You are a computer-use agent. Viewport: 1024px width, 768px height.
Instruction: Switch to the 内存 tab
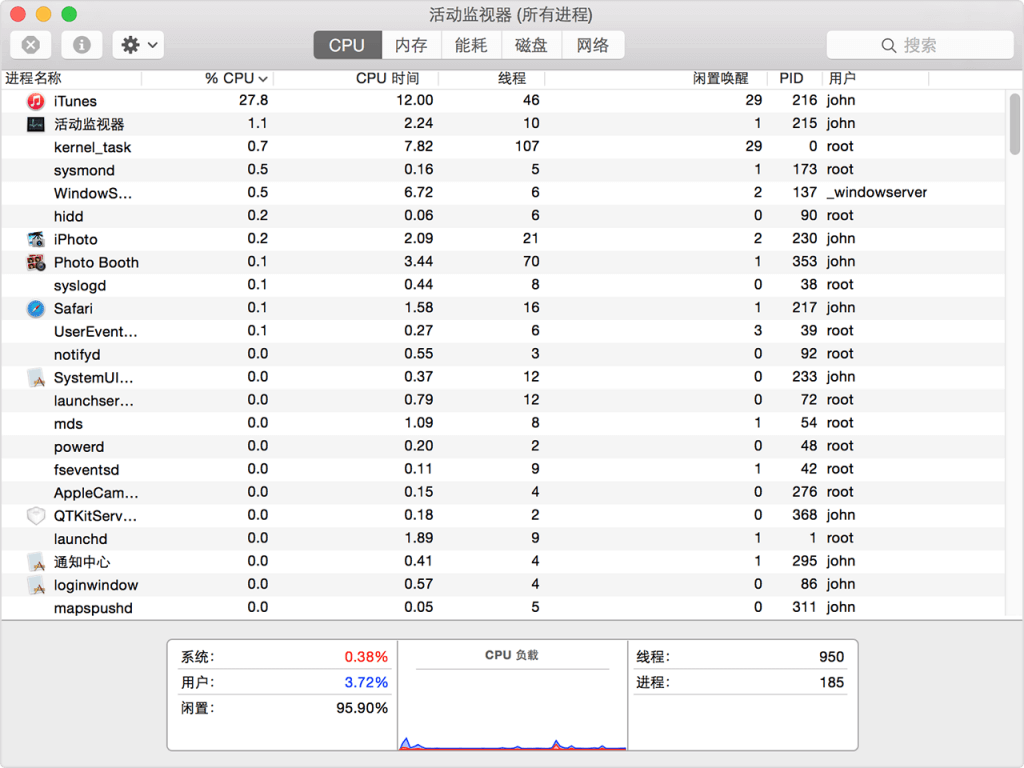click(410, 45)
